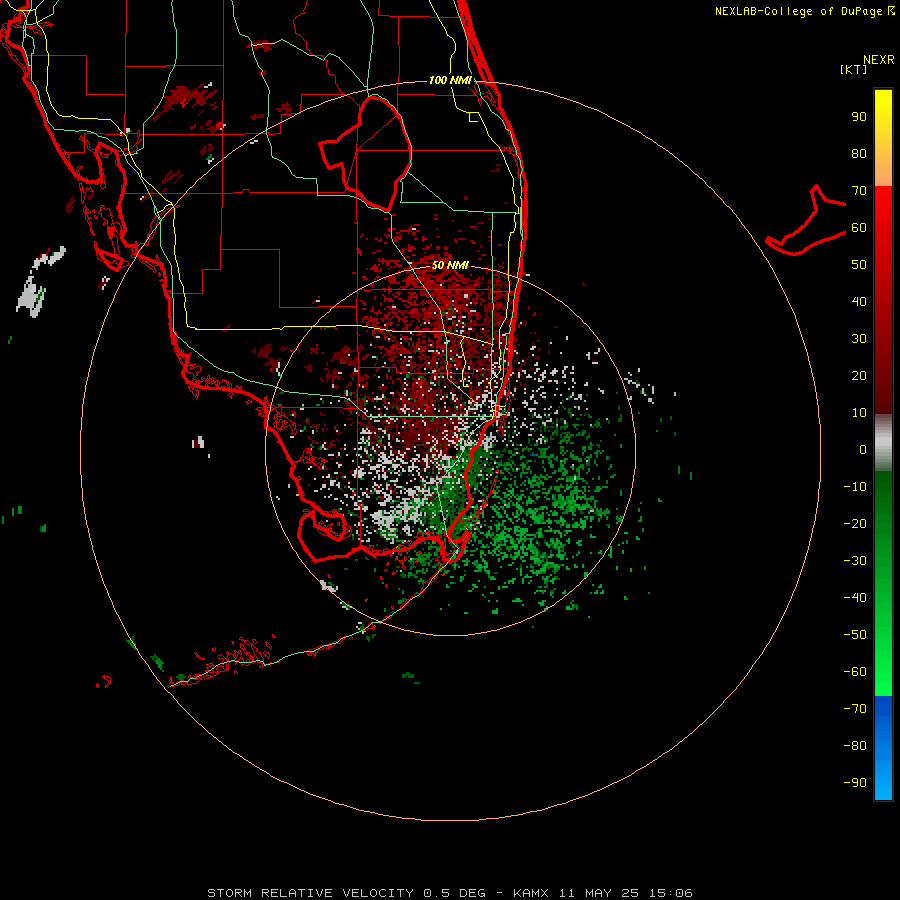Image resolution: width=900 pixels, height=900 pixels.
Task: Click the -50 value on velocity scale
Action: 855,635
